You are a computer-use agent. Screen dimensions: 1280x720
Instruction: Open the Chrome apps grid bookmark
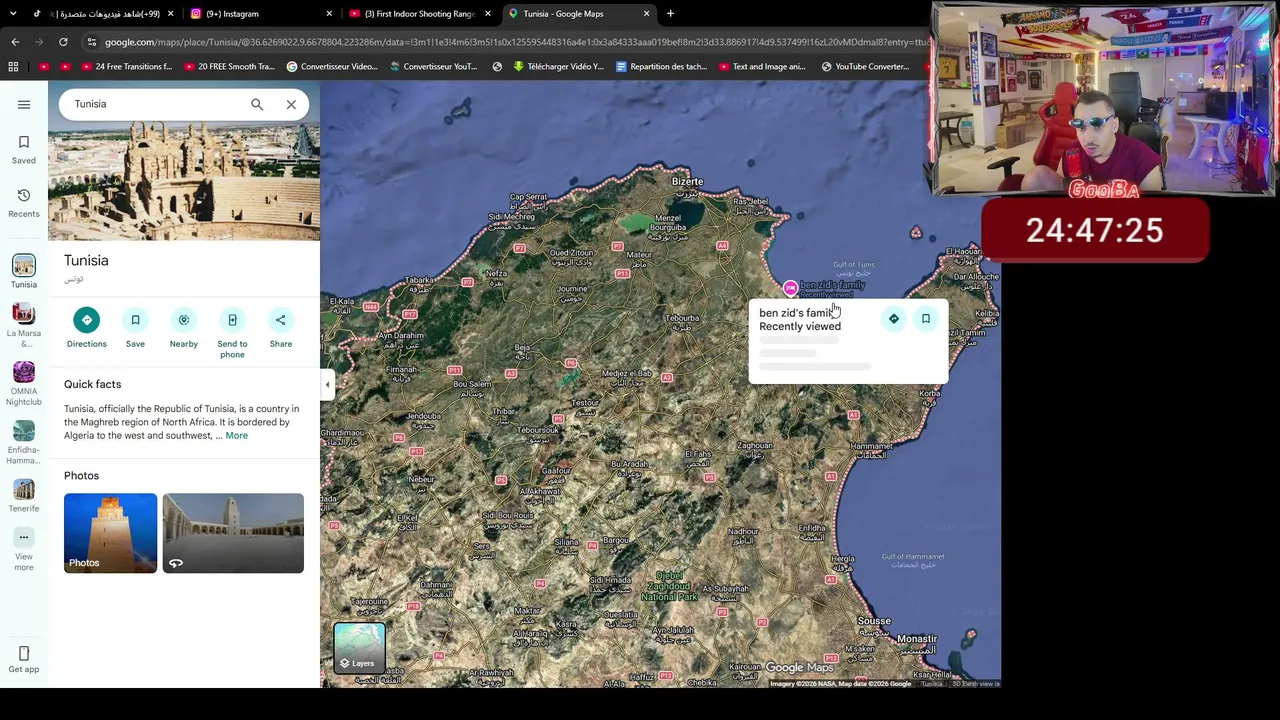(13, 67)
